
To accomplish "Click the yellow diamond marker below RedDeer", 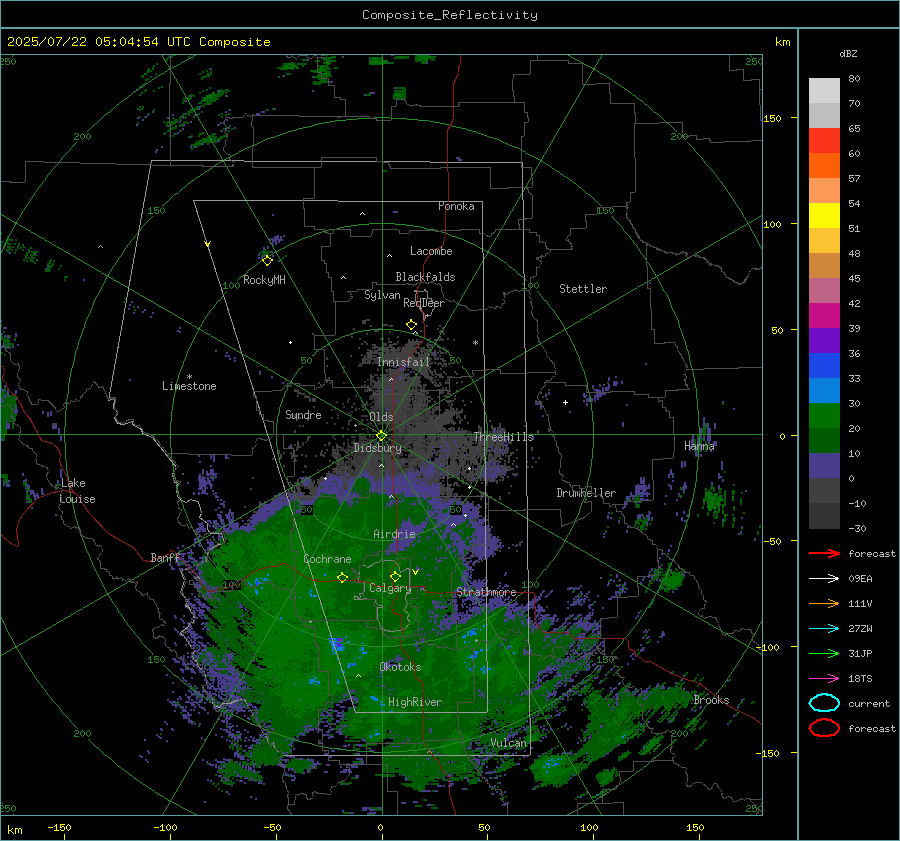I will (411, 325).
